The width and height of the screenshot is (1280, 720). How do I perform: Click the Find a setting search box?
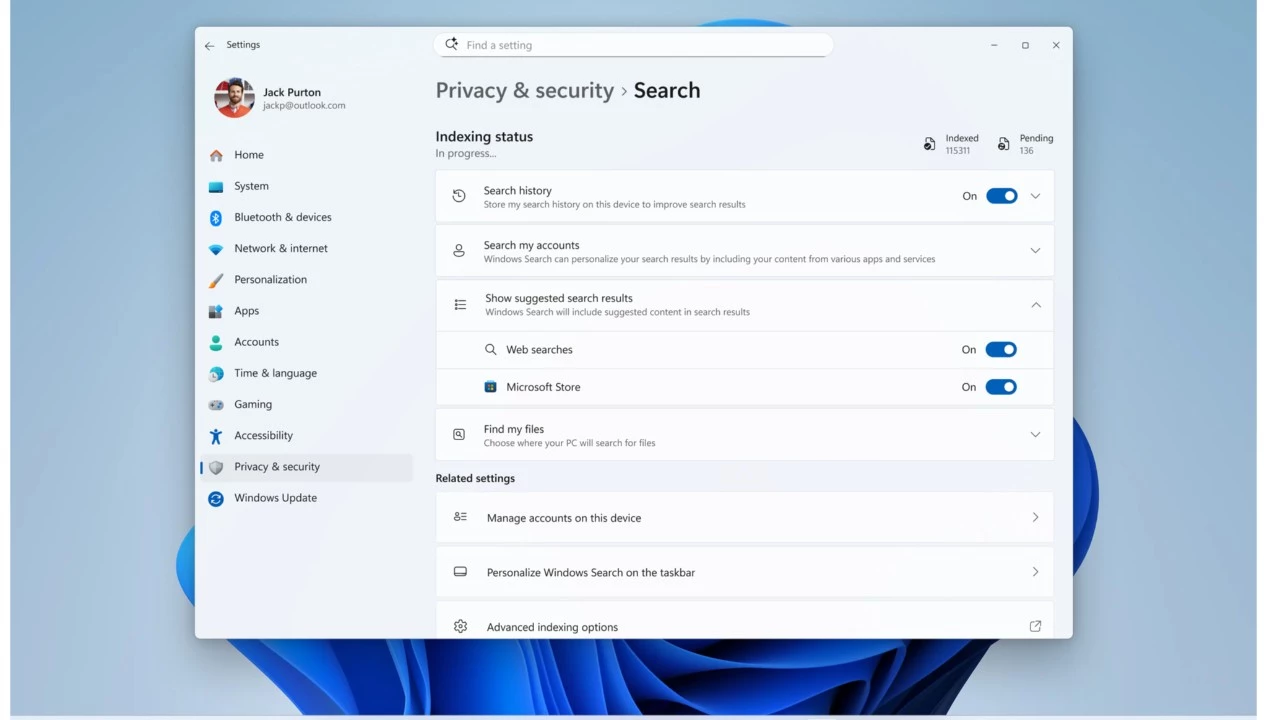click(633, 45)
